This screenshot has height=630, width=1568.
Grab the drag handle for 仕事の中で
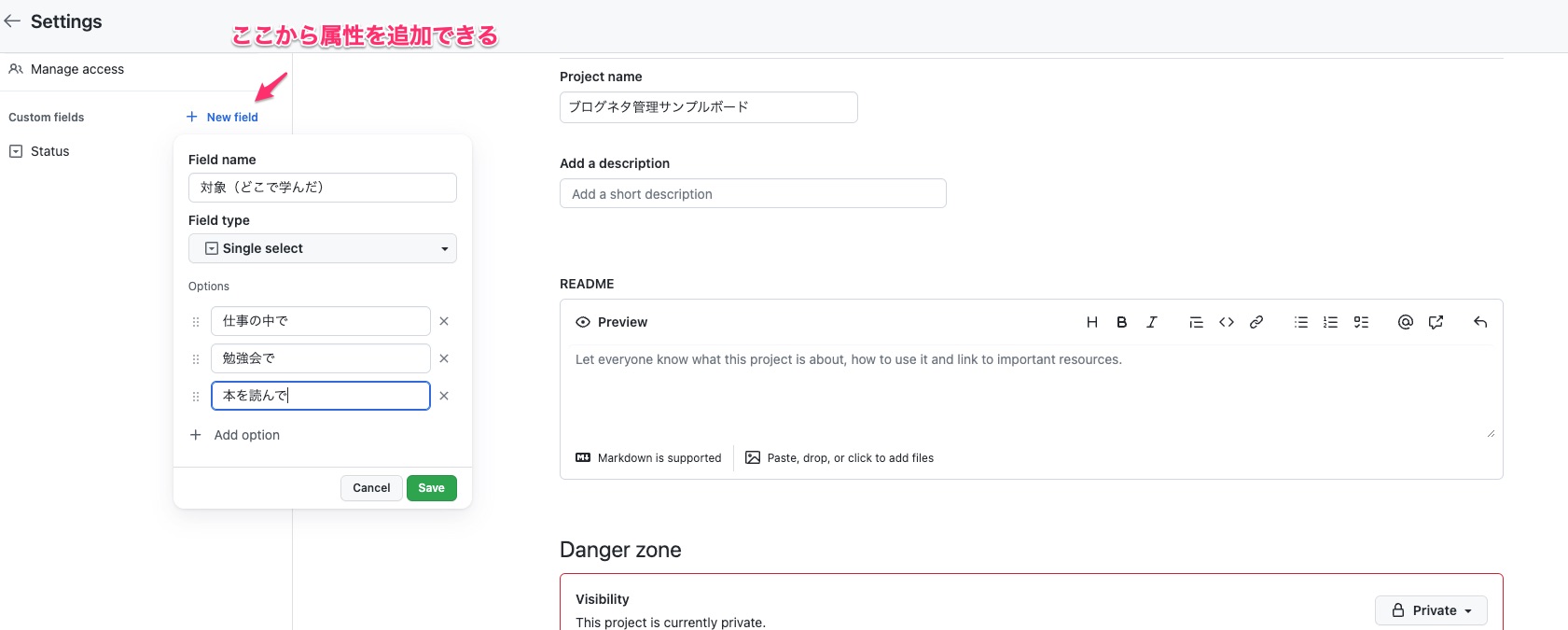(196, 322)
